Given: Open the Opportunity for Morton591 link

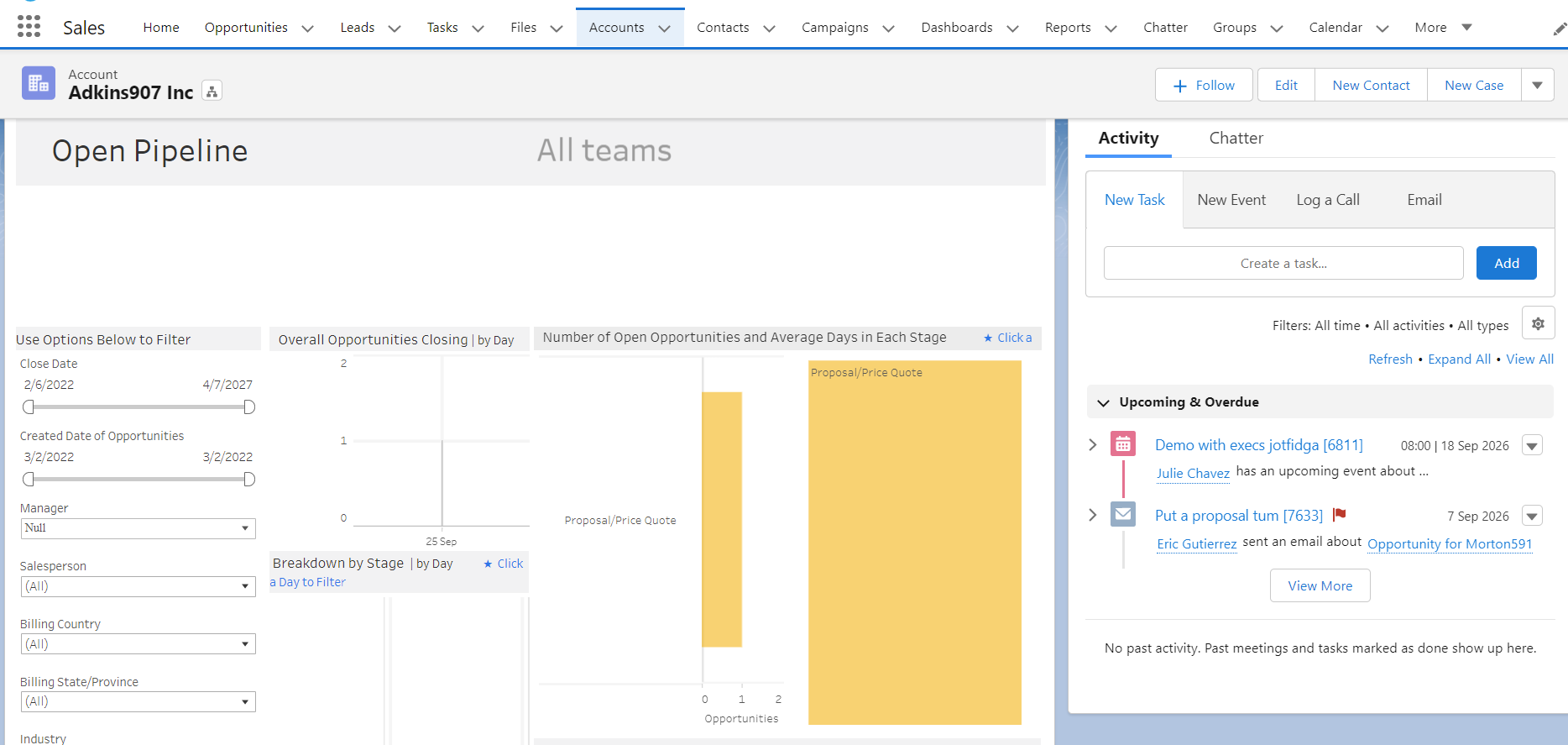Looking at the screenshot, I should [1449, 543].
